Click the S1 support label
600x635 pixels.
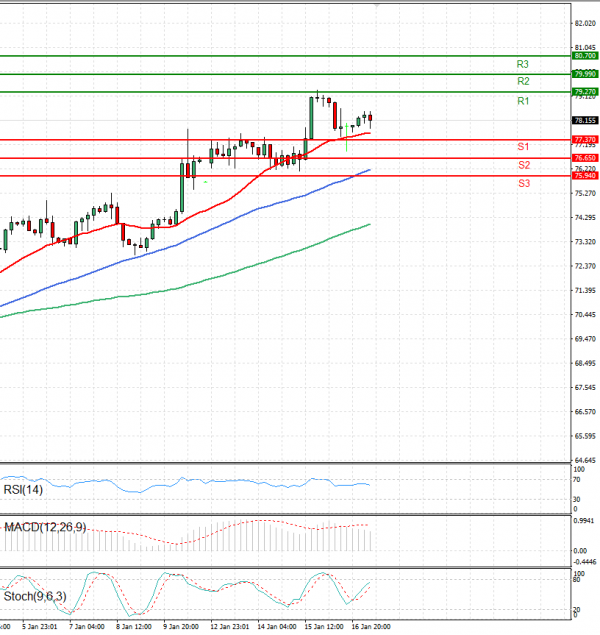pos(523,147)
